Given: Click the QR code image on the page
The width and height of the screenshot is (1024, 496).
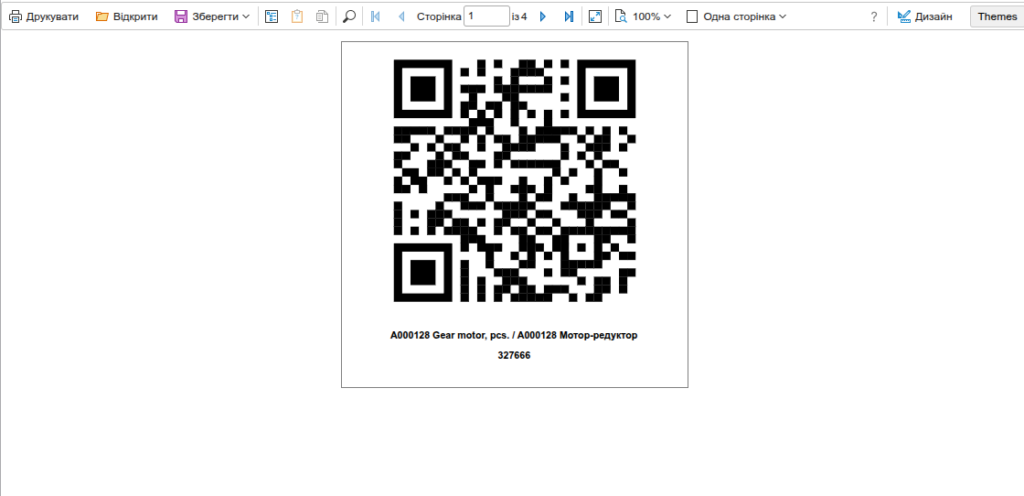Looking at the screenshot, I should tap(514, 180).
